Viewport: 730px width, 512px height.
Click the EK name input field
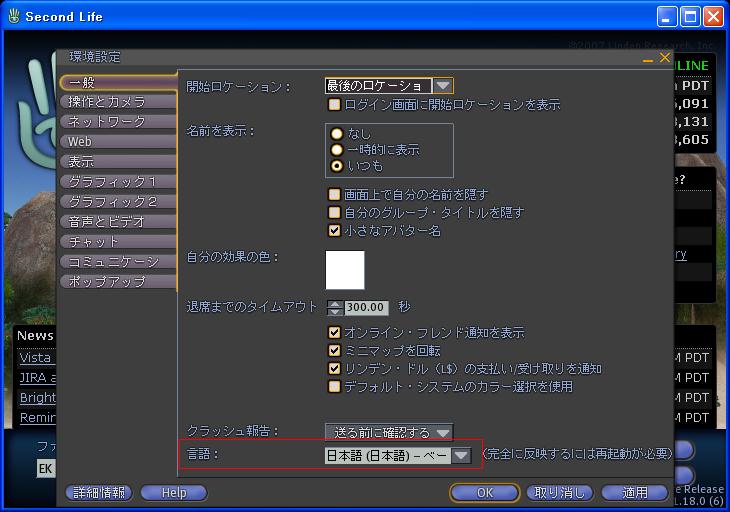(46, 468)
